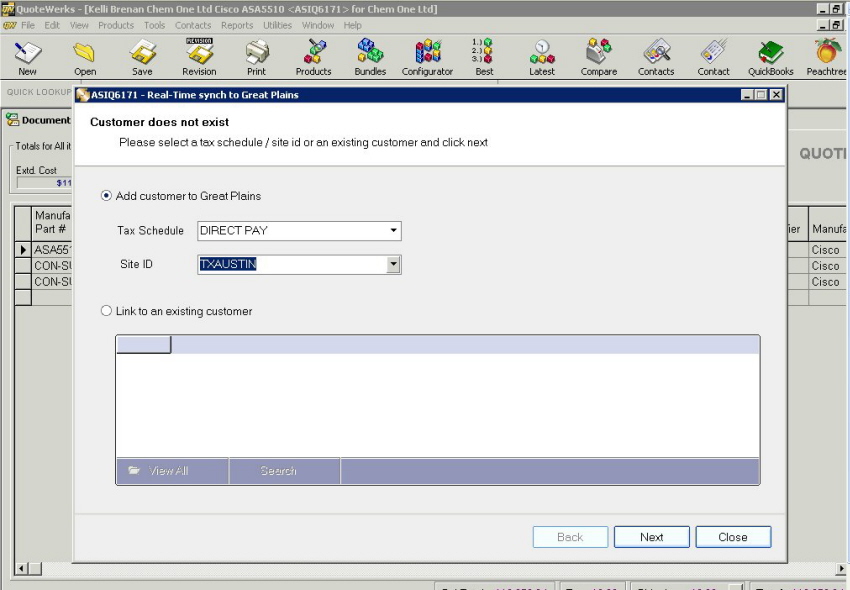Image resolution: width=850 pixels, height=590 pixels.
Task: Close the Great Plains synch dialog window
Action: pos(776,95)
